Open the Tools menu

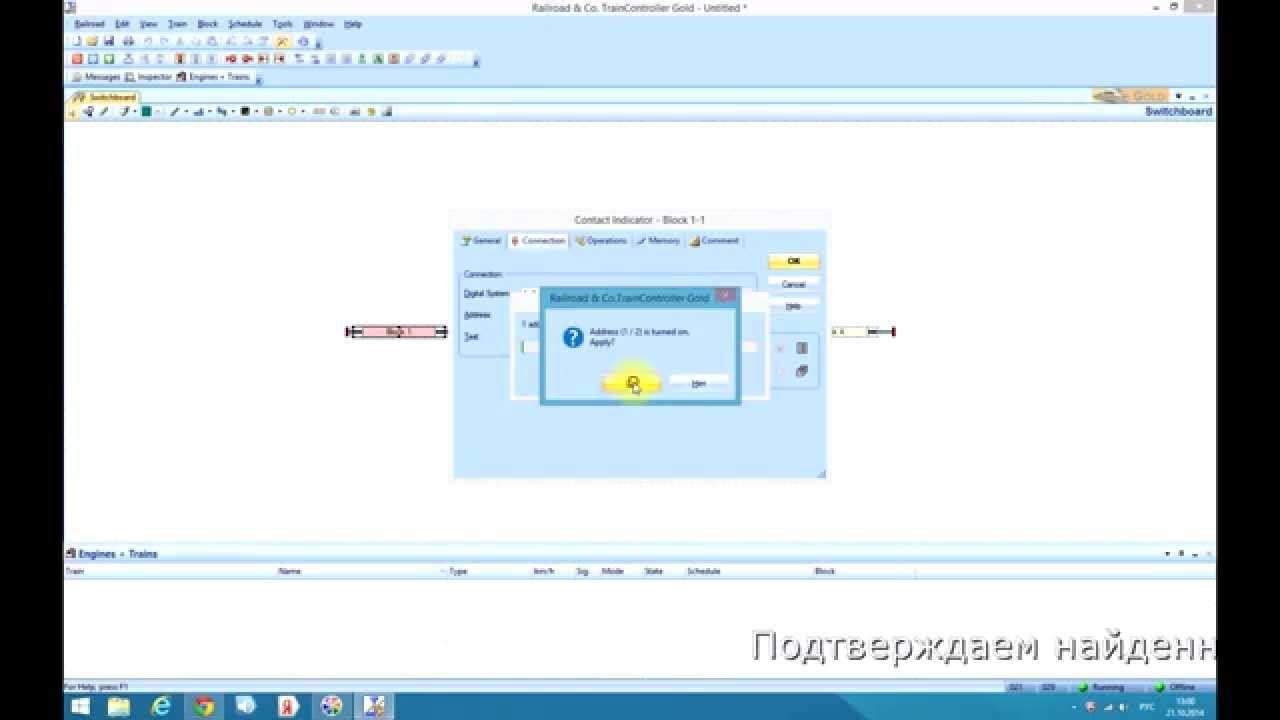[282, 24]
